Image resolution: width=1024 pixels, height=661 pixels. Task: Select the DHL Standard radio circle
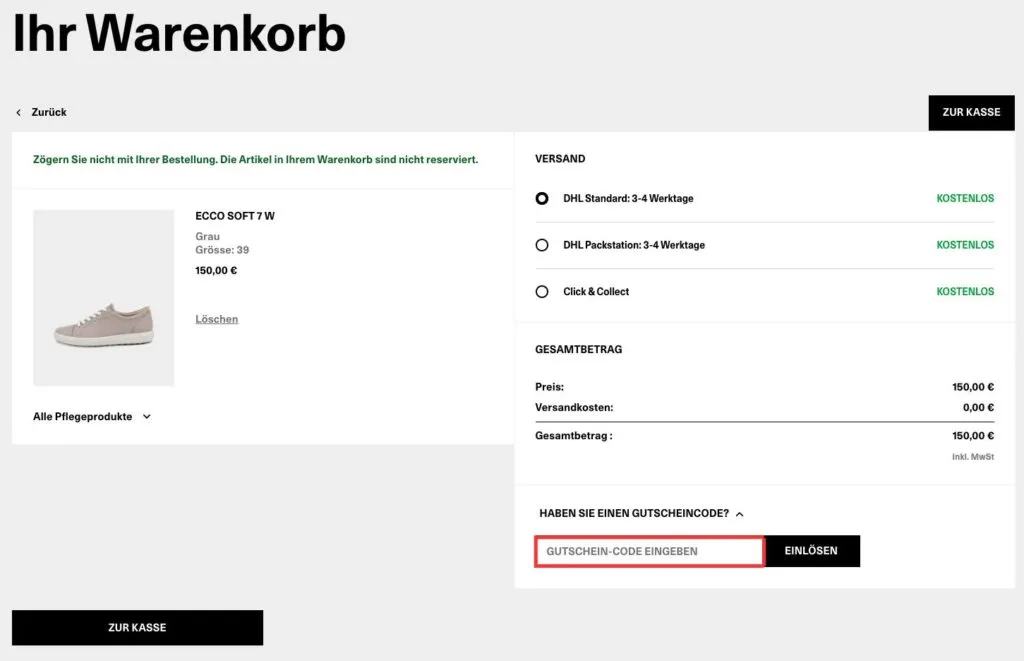click(542, 198)
